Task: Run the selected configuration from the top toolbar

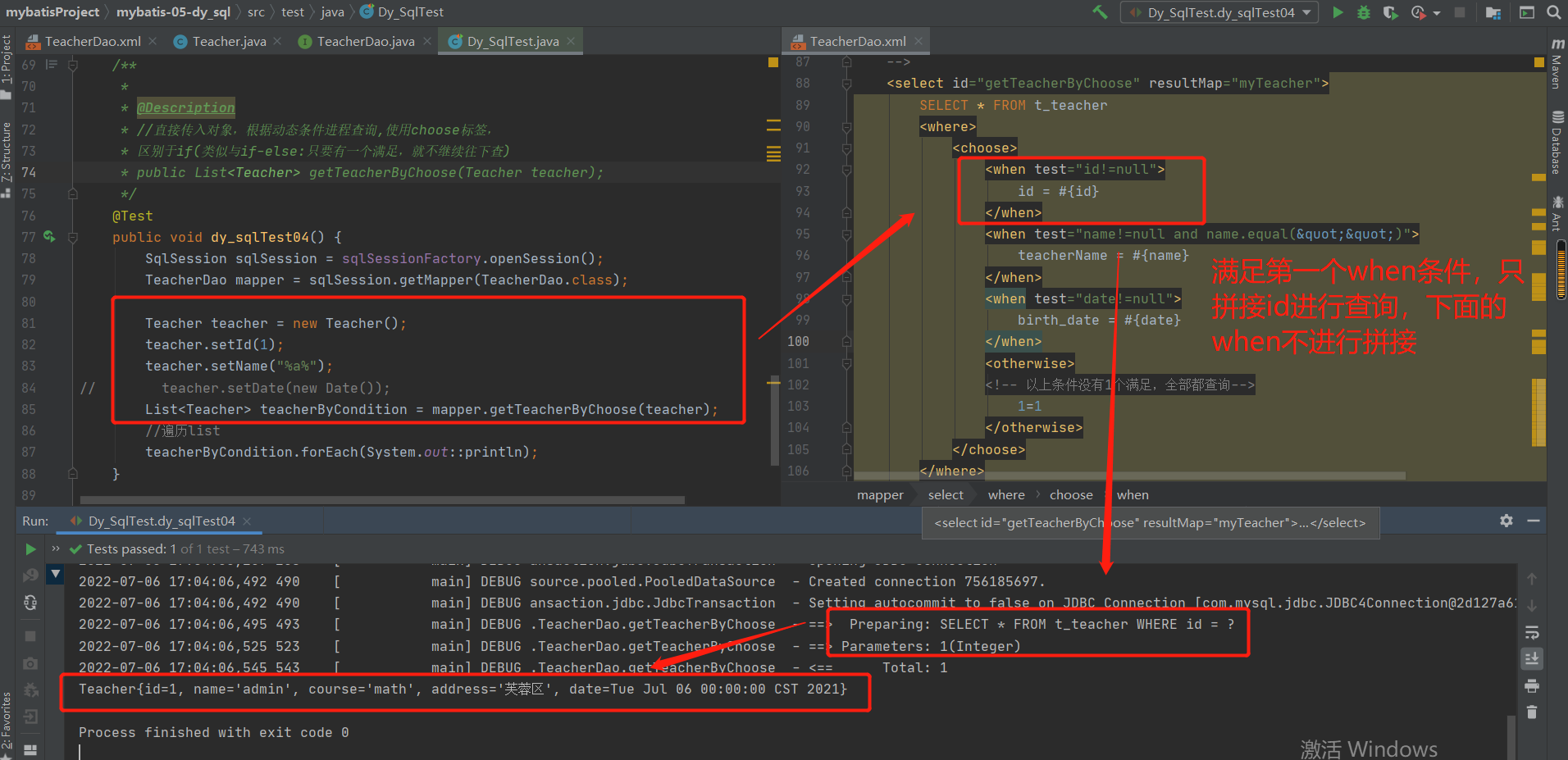Action: (x=1338, y=12)
